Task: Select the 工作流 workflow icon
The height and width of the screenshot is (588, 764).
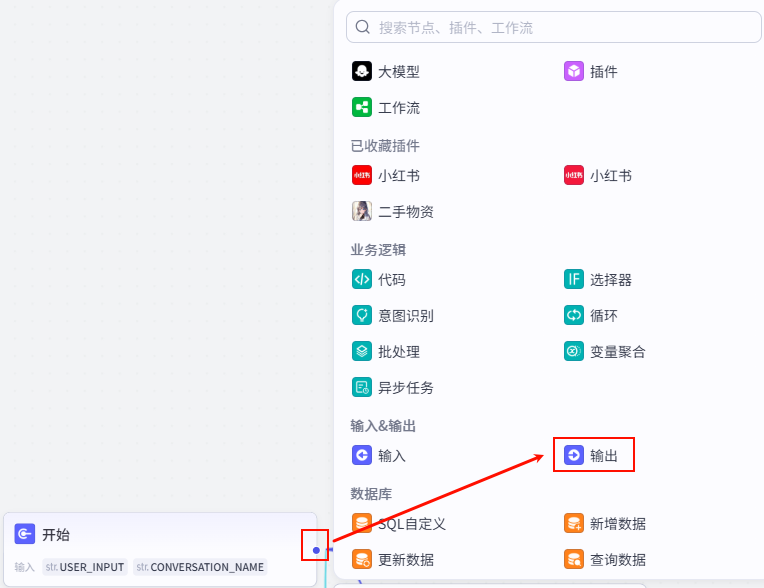Action: coord(362,107)
